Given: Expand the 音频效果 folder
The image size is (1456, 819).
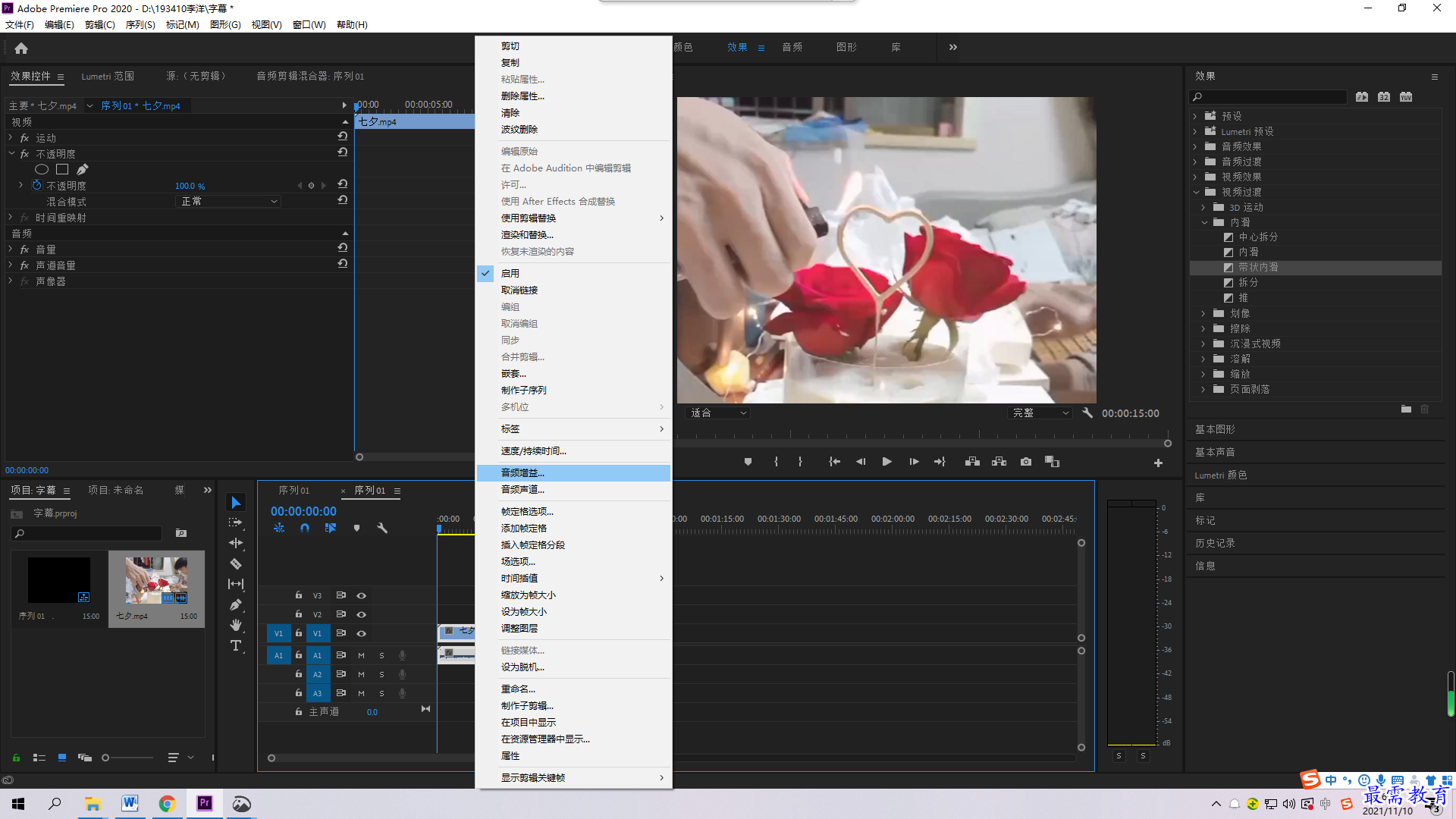Looking at the screenshot, I should (x=1195, y=146).
